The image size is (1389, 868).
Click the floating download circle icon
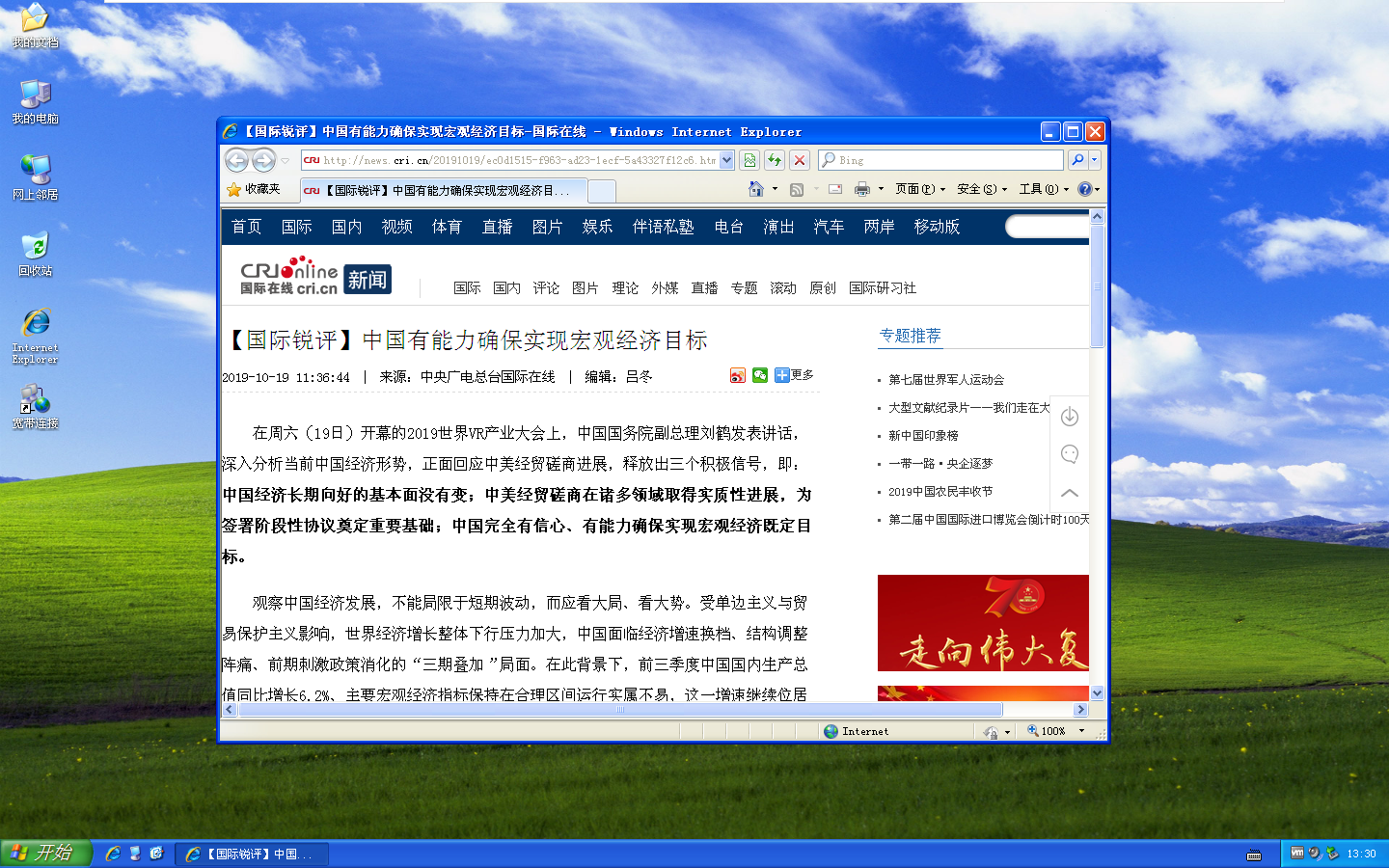pos(1070,417)
